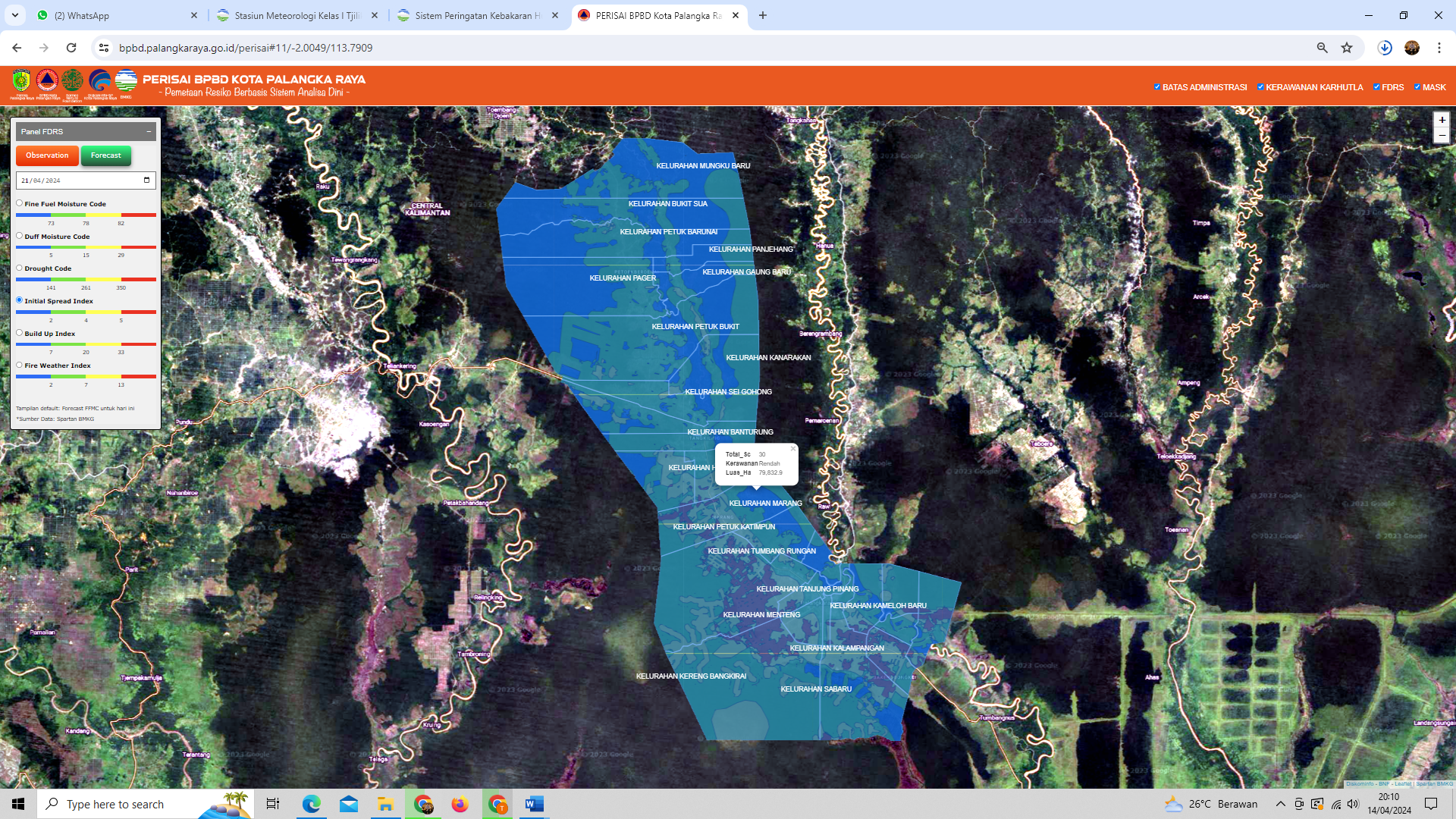Image resolution: width=1456 pixels, height=819 pixels.
Task: Go back to the previous page
Action: coord(17,48)
